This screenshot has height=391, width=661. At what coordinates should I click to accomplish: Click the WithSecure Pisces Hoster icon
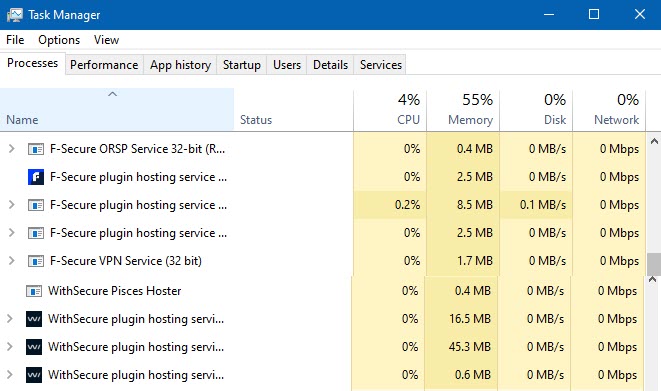34,291
